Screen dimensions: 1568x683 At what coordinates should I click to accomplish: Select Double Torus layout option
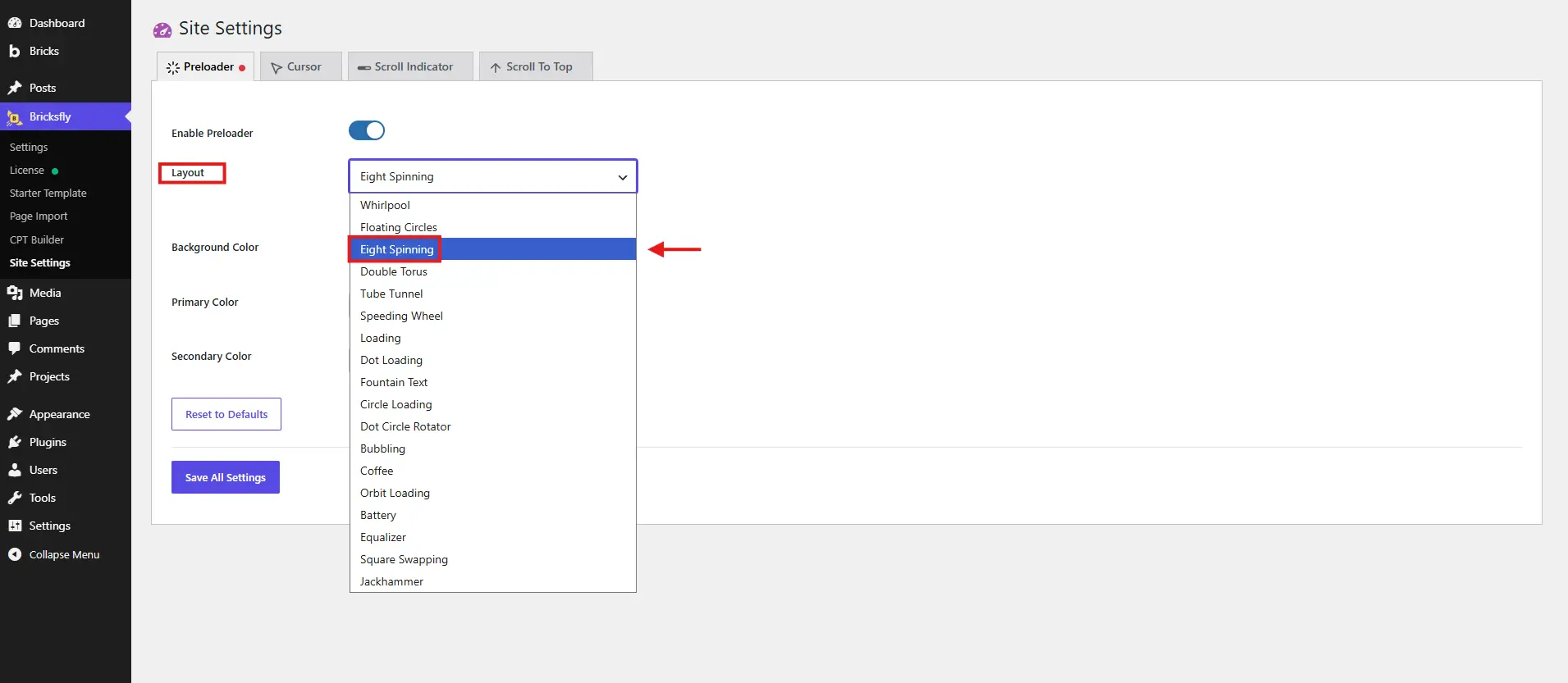(x=493, y=271)
